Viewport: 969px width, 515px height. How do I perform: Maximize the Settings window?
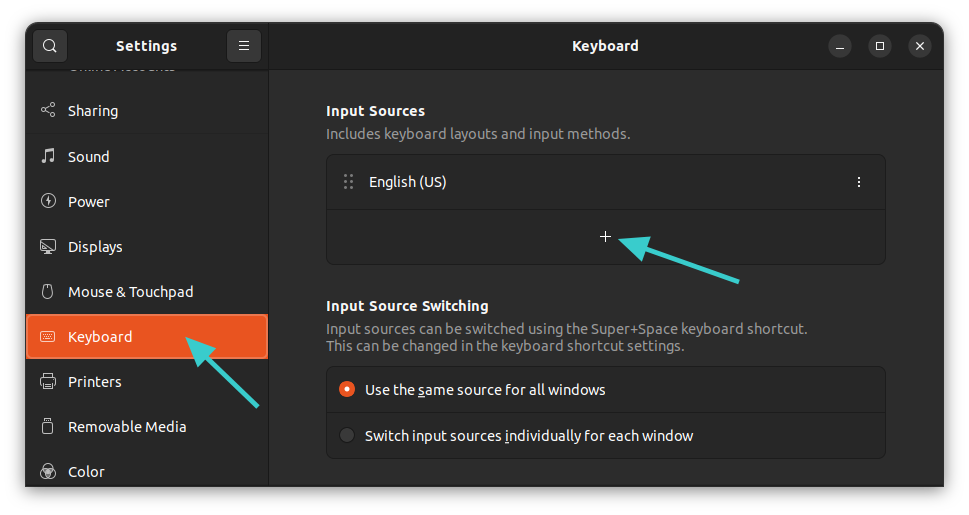tap(880, 46)
